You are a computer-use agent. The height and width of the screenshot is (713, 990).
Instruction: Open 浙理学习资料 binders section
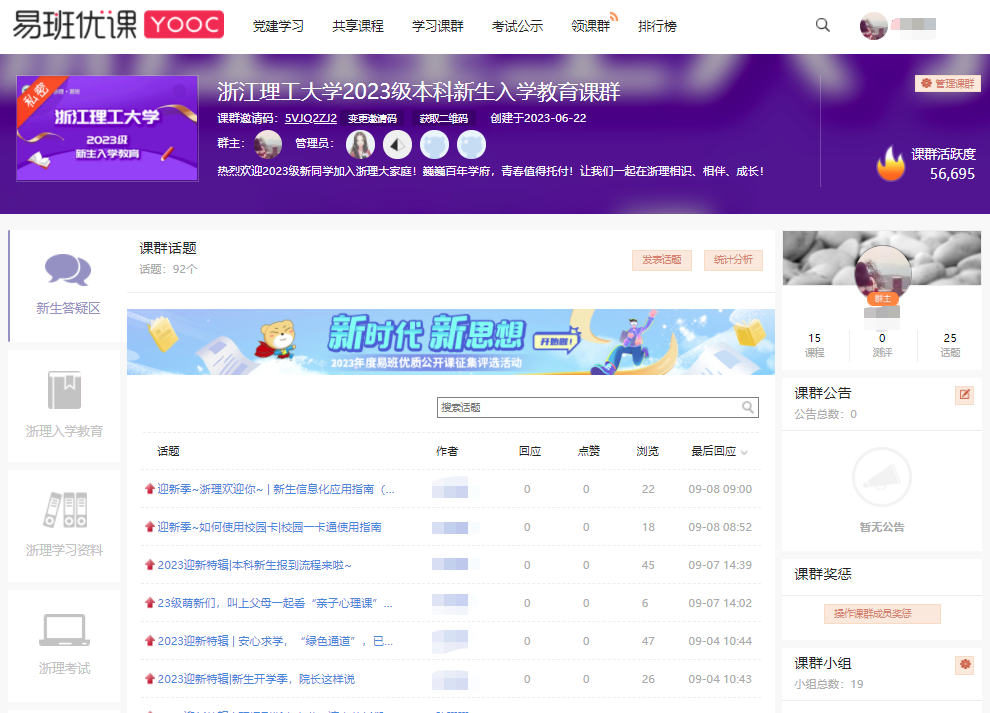pos(64,525)
